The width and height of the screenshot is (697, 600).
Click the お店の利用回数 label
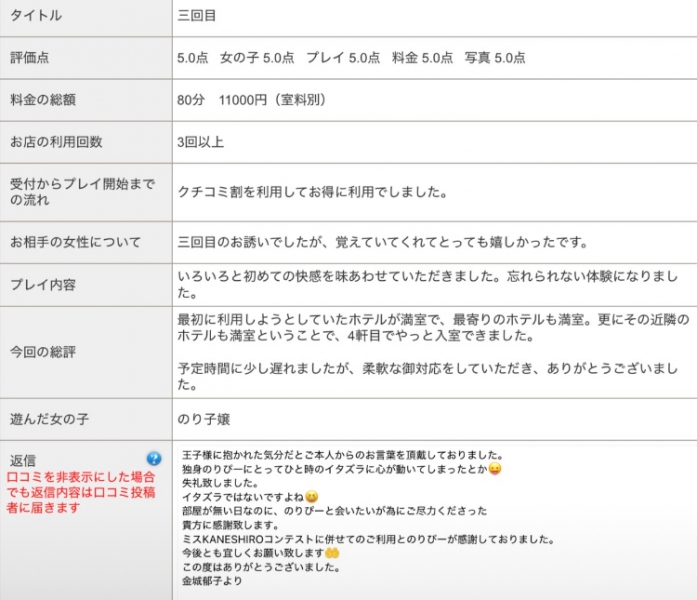56,142
